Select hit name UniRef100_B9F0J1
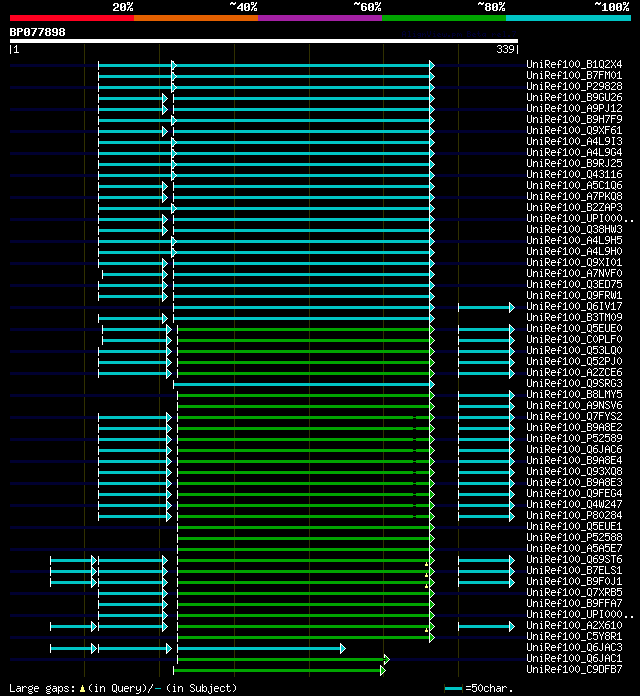 tap(574, 581)
